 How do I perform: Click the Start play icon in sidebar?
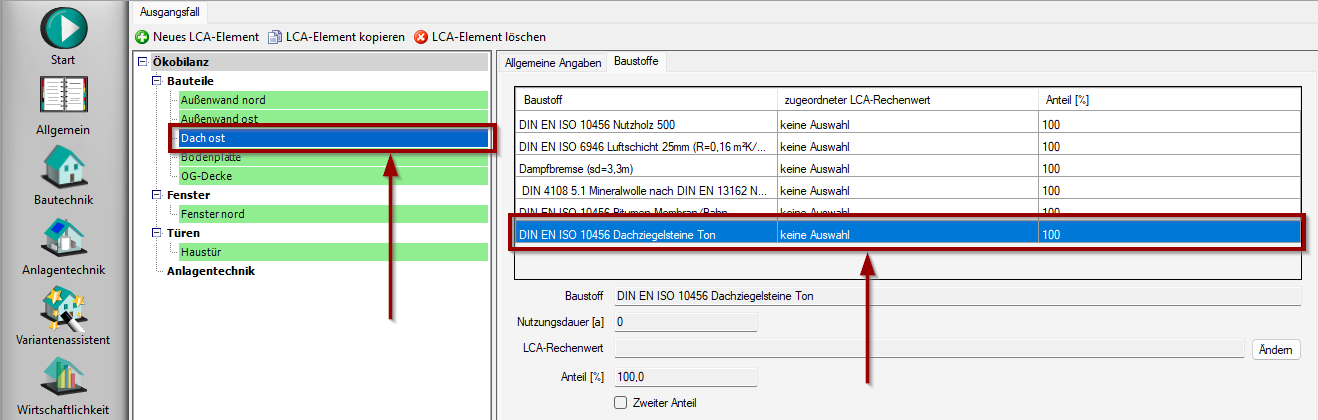pos(63,27)
